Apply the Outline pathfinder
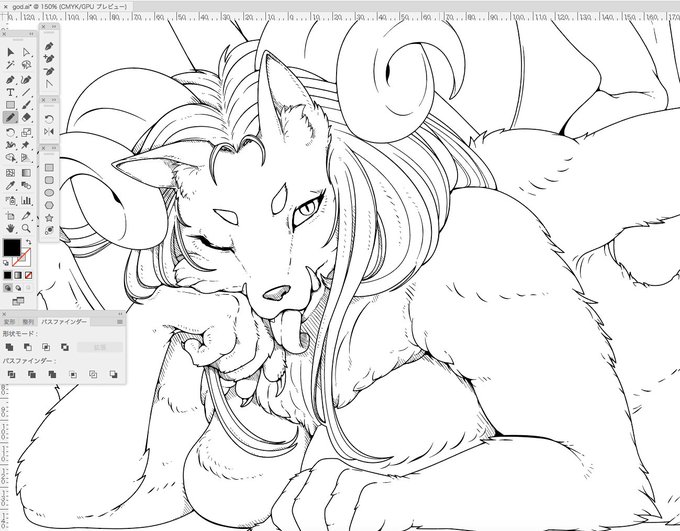Screen dimensions: 680x531 (x=93, y=374)
